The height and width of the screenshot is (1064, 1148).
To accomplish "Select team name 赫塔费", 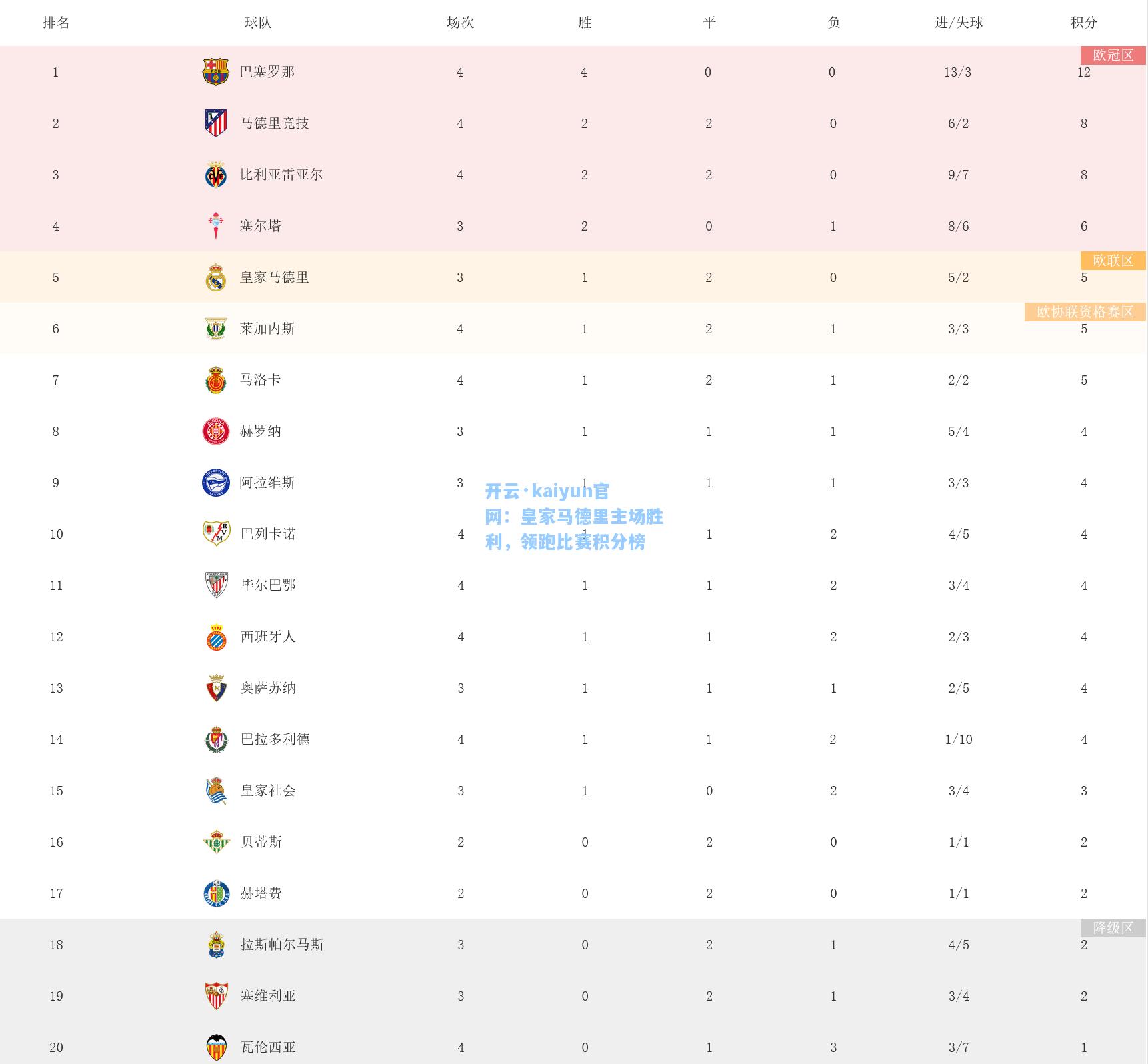I will tap(261, 893).
